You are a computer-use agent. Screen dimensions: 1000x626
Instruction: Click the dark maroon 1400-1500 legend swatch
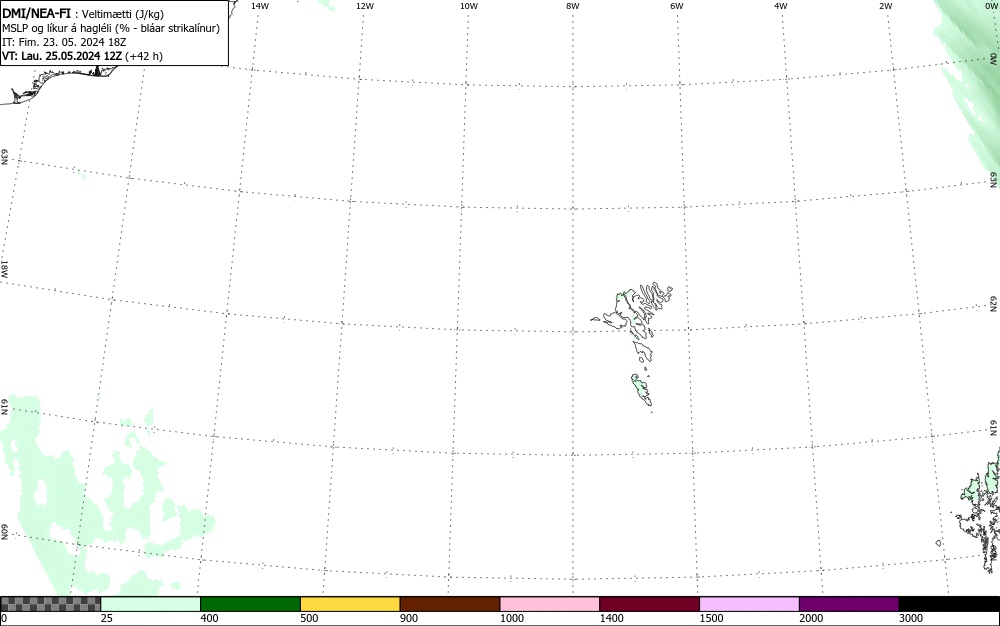tap(649, 604)
